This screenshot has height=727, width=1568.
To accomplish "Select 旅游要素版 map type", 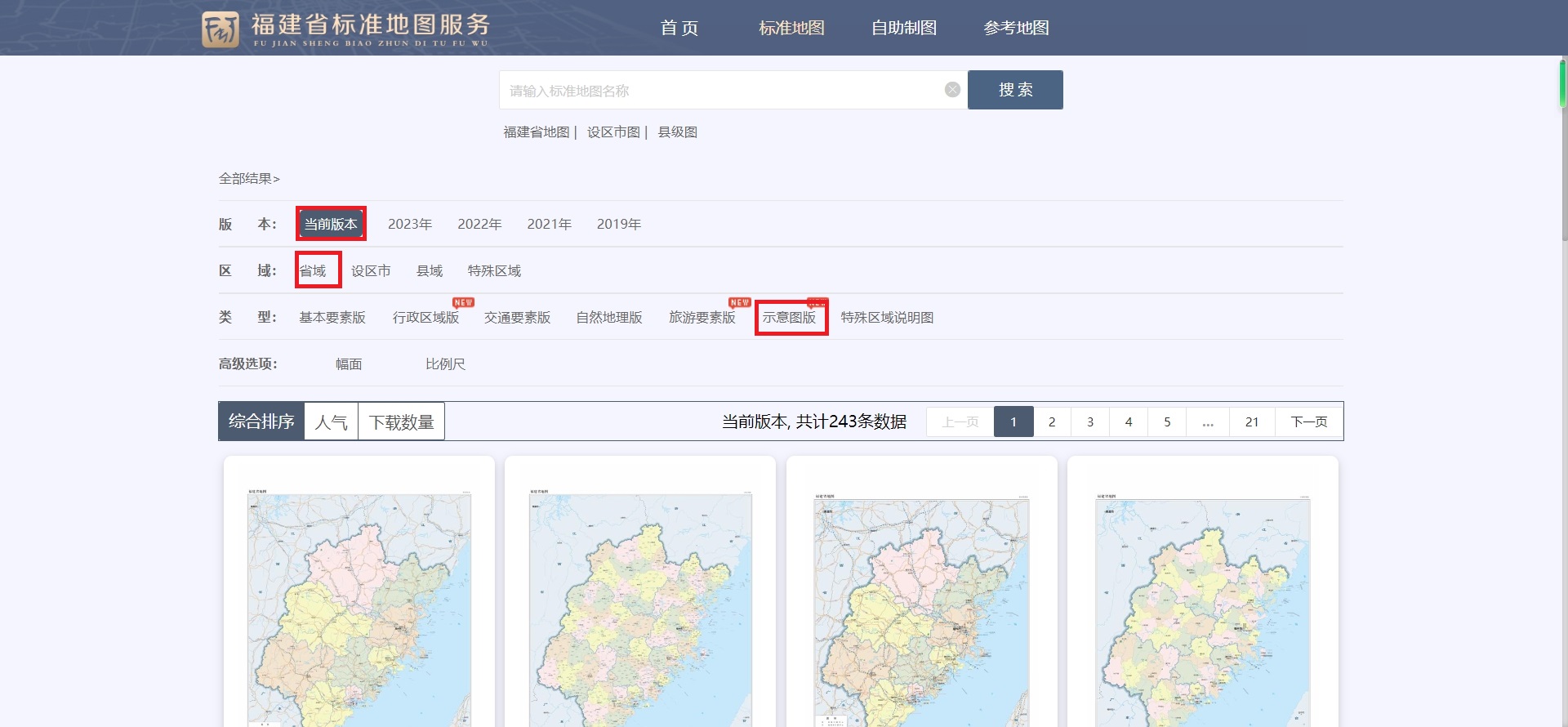I will point(702,317).
